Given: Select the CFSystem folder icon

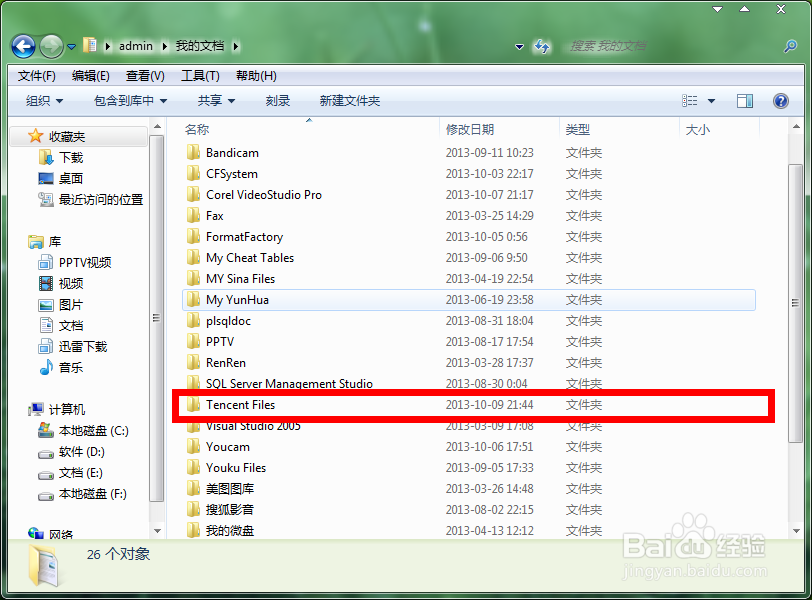Looking at the screenshot, I should click(193, 173).
